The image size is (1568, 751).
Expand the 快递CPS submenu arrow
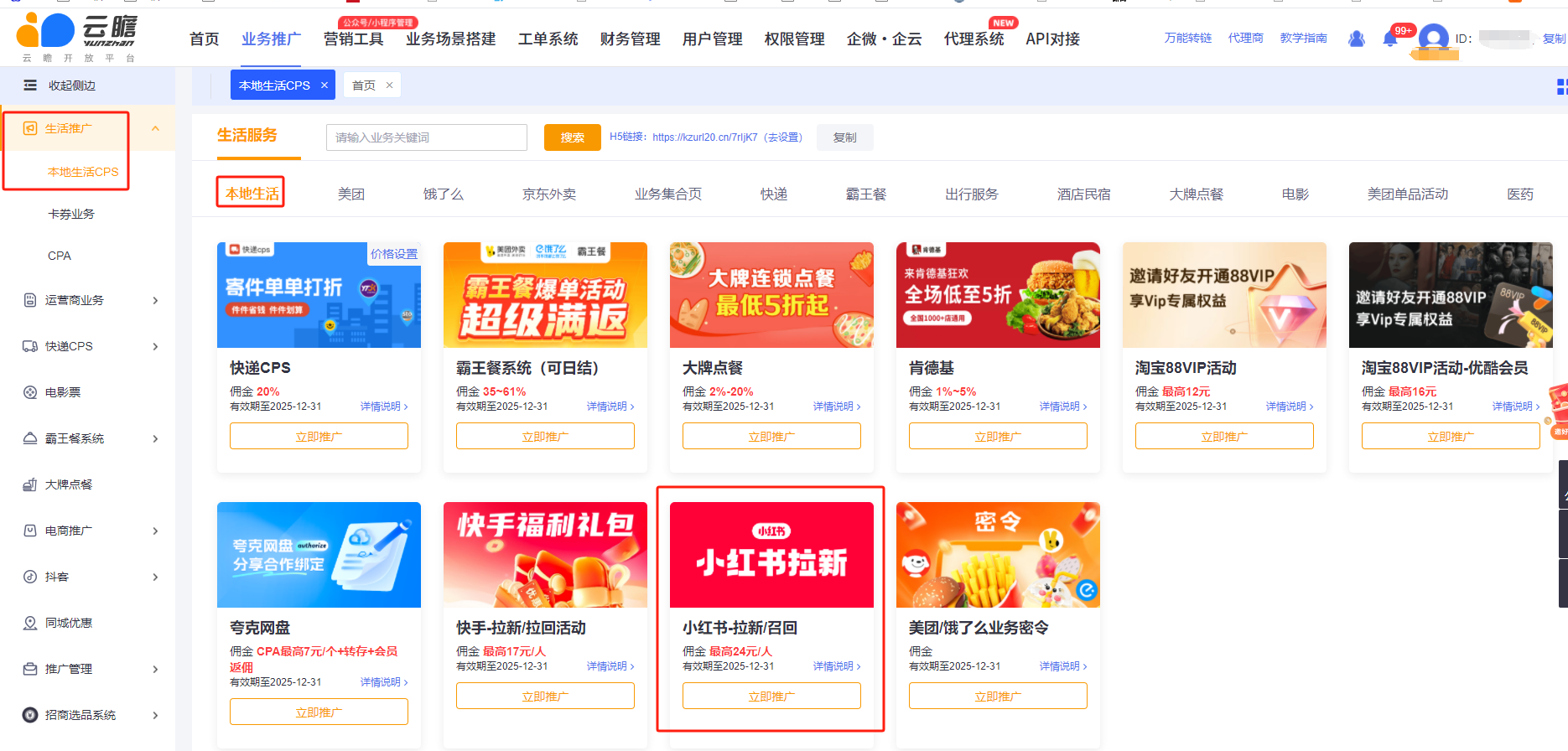pyautogui.click(x=155, y=346)
